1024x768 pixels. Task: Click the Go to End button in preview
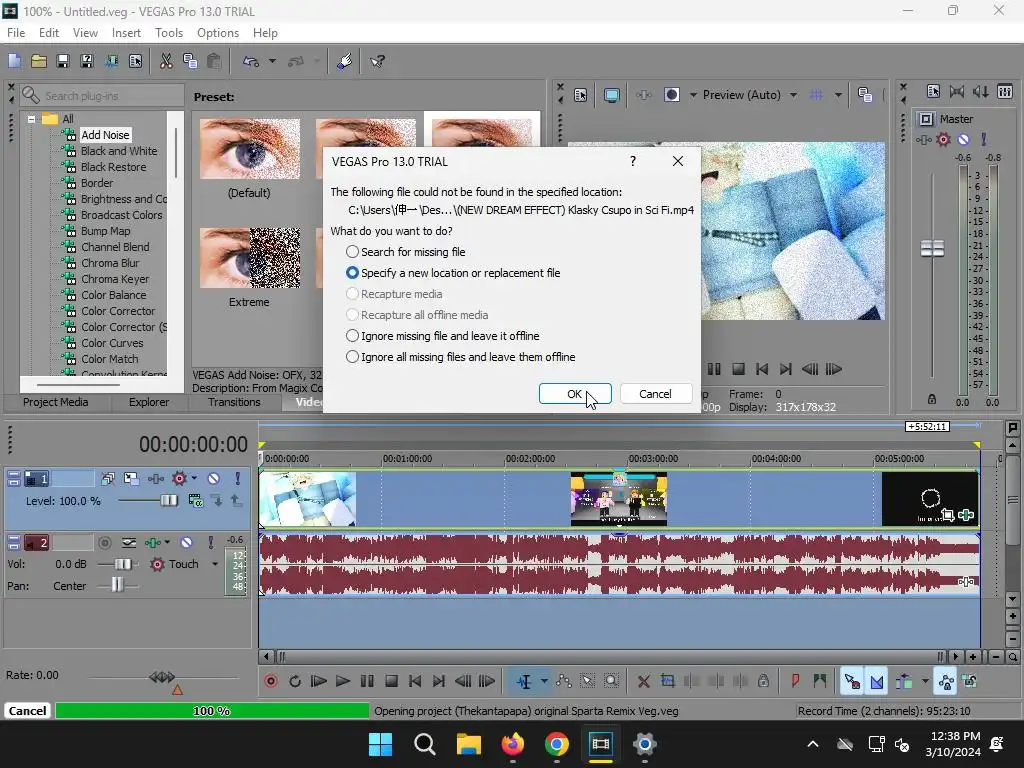(786, 369)
